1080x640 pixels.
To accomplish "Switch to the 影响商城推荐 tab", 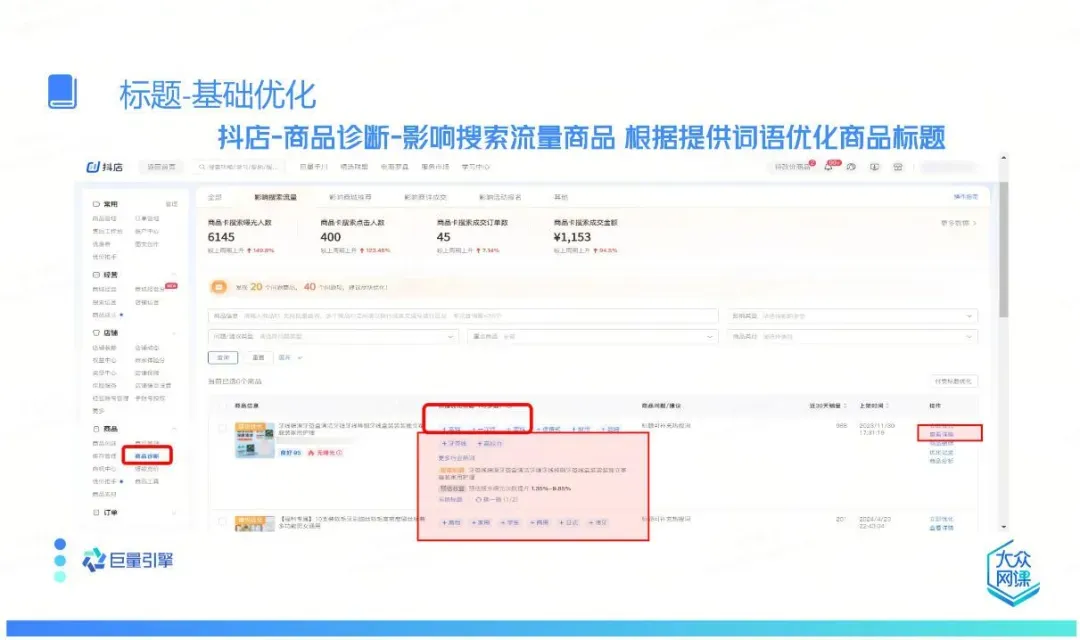I will coord(350,197).
